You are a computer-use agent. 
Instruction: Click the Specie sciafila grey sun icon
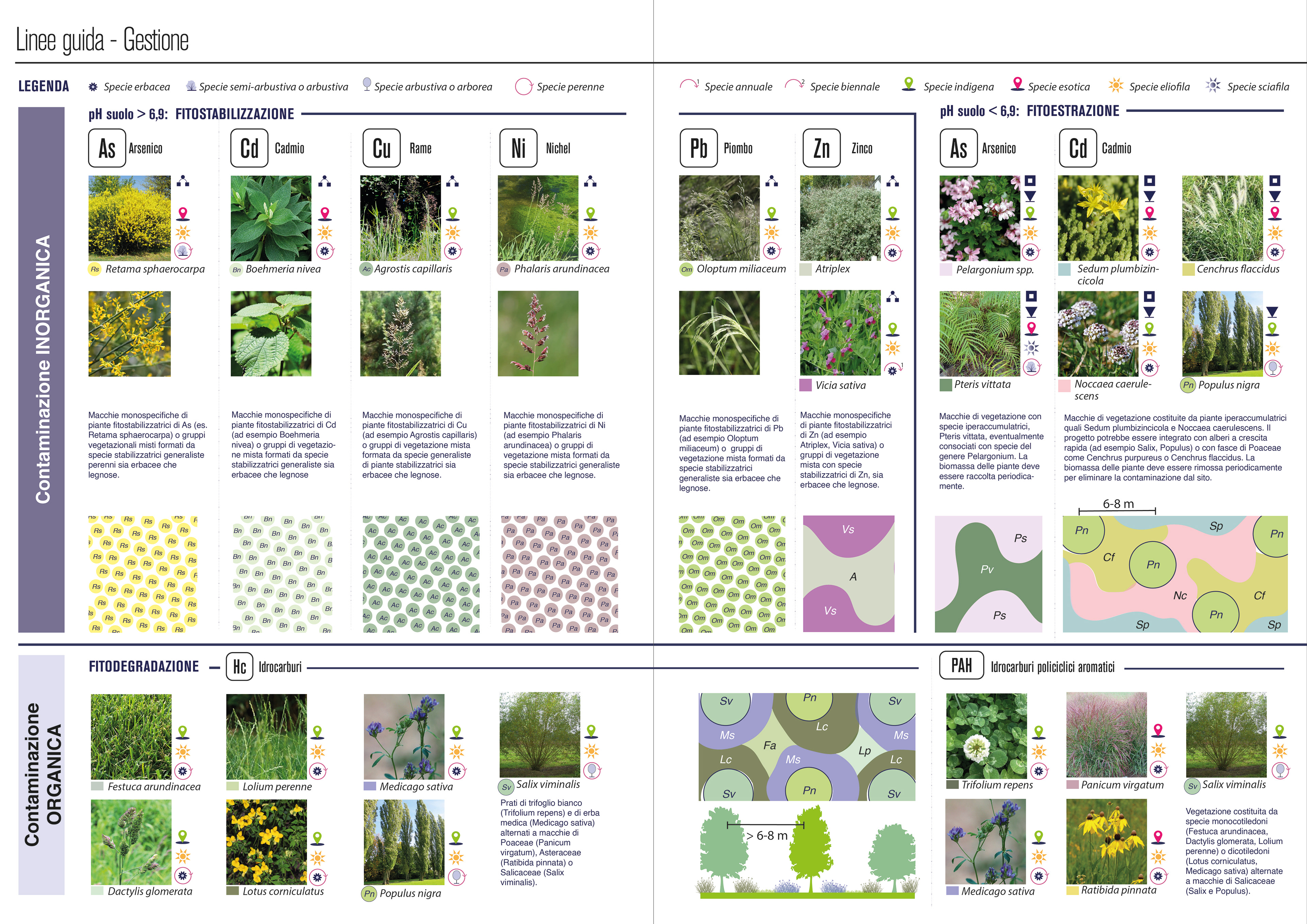1213,85
